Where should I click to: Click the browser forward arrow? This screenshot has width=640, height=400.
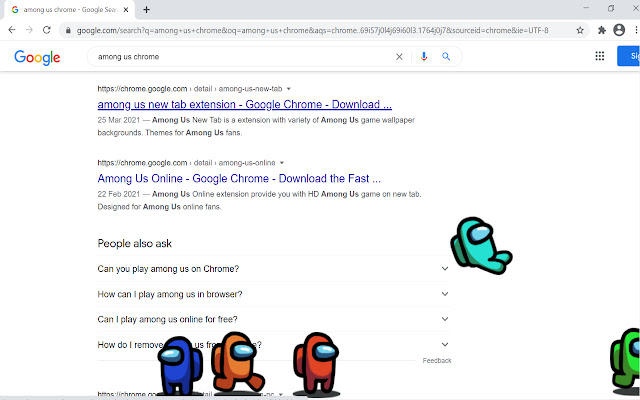point(29,30)
